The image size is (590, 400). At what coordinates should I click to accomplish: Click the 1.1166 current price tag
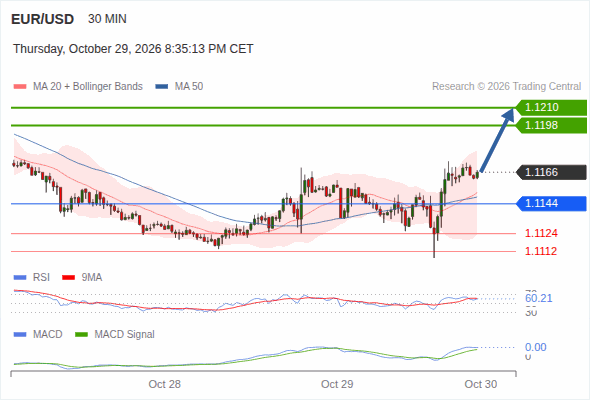click(x=551, y=172)
